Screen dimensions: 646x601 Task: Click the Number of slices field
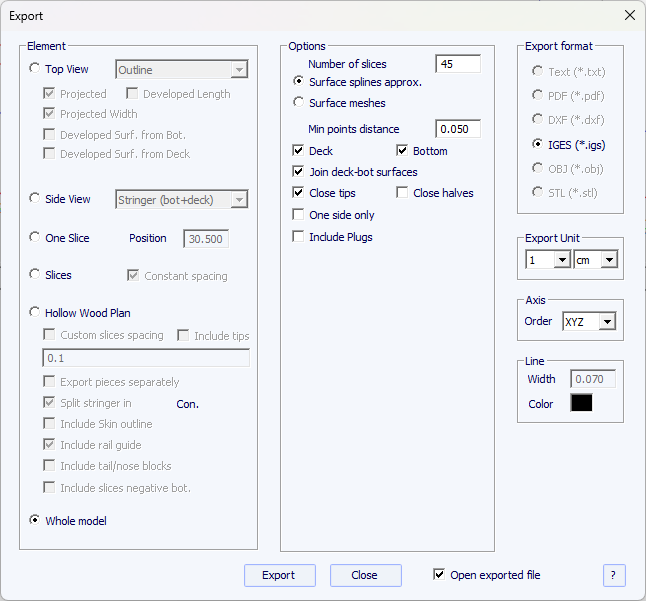pos(457,64)
